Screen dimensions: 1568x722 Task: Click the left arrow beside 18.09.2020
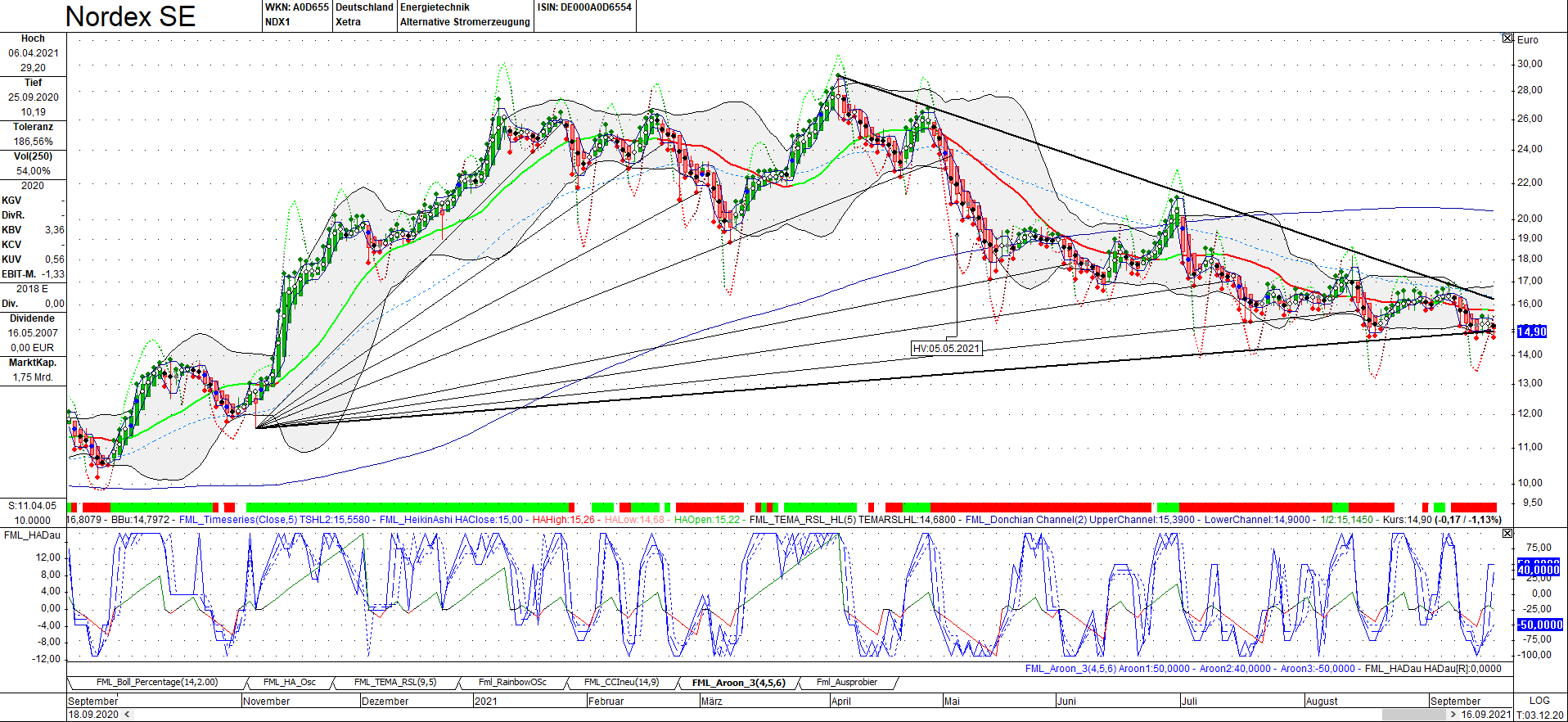(126, 715)
